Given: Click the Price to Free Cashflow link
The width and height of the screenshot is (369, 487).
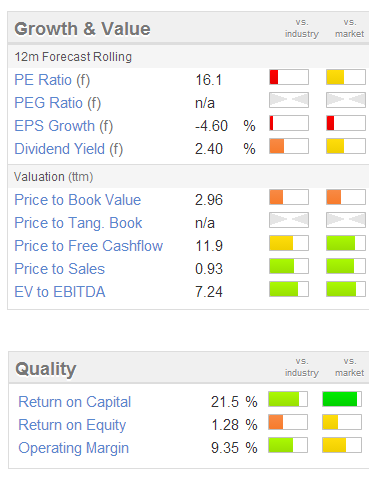Looking at the screenshot, I should 89,246.
